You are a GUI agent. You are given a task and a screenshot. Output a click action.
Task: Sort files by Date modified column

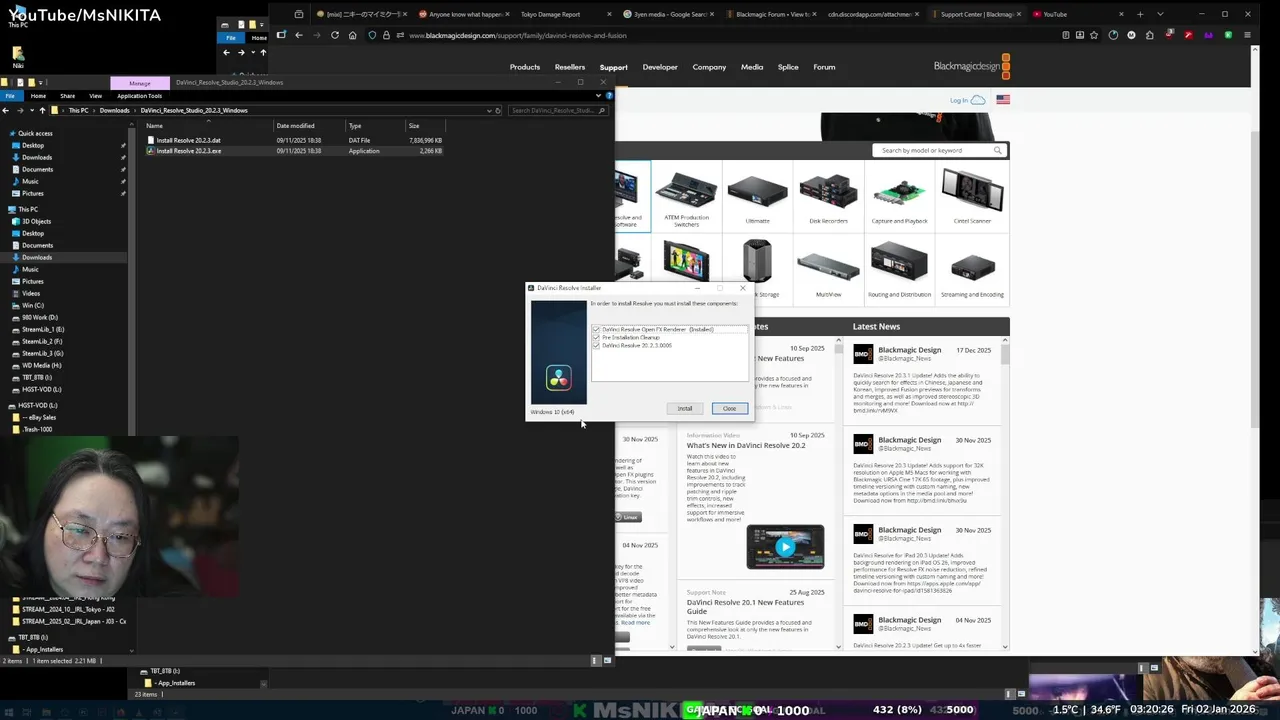coord(295,126)
